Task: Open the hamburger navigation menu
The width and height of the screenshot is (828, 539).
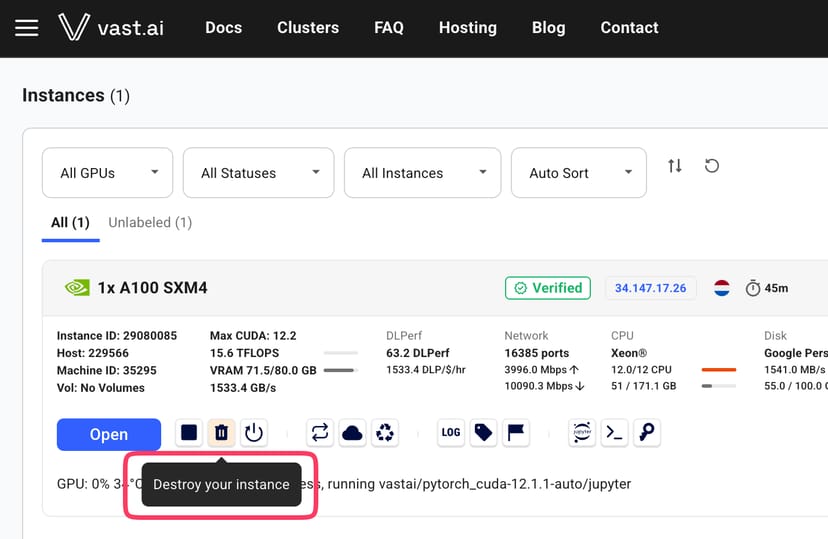Action: coord(27,28)
